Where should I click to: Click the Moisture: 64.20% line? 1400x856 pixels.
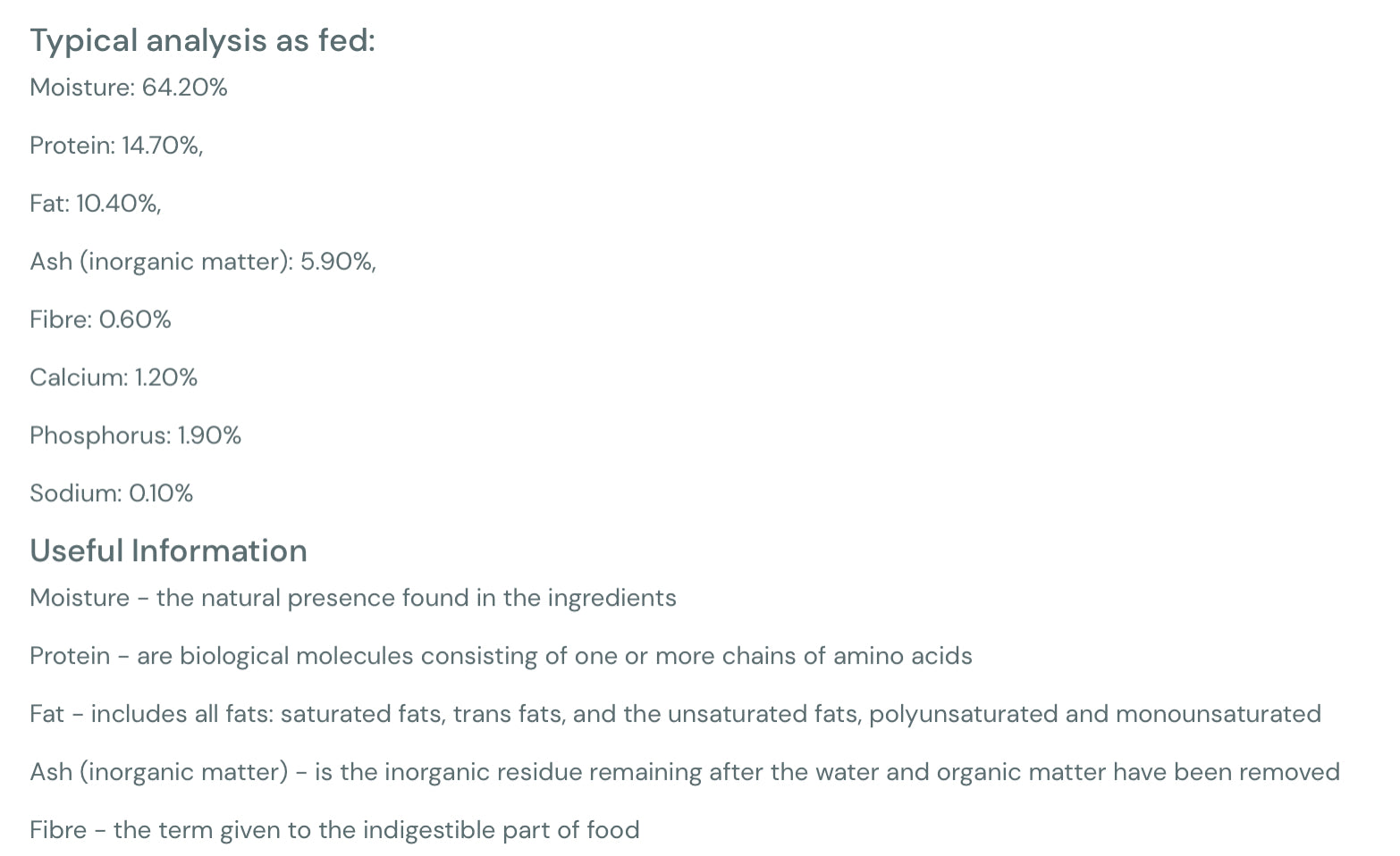pyautogui.click(x=129, y=88)
